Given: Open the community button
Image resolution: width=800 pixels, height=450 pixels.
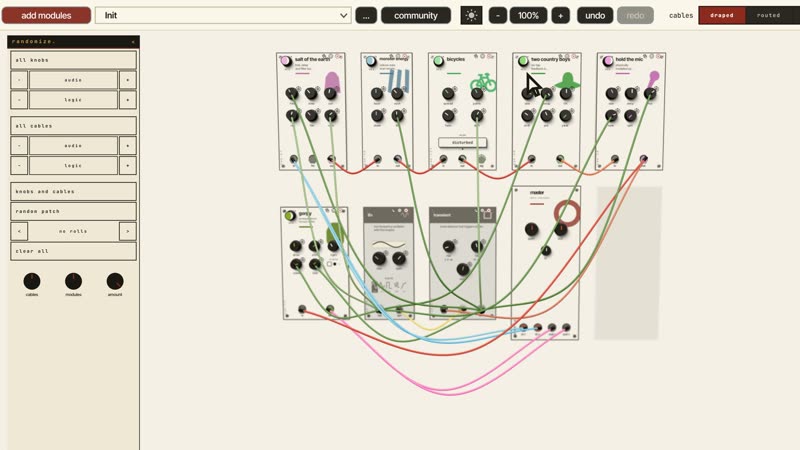Looking at the screenshot, I should pos(416,15).
